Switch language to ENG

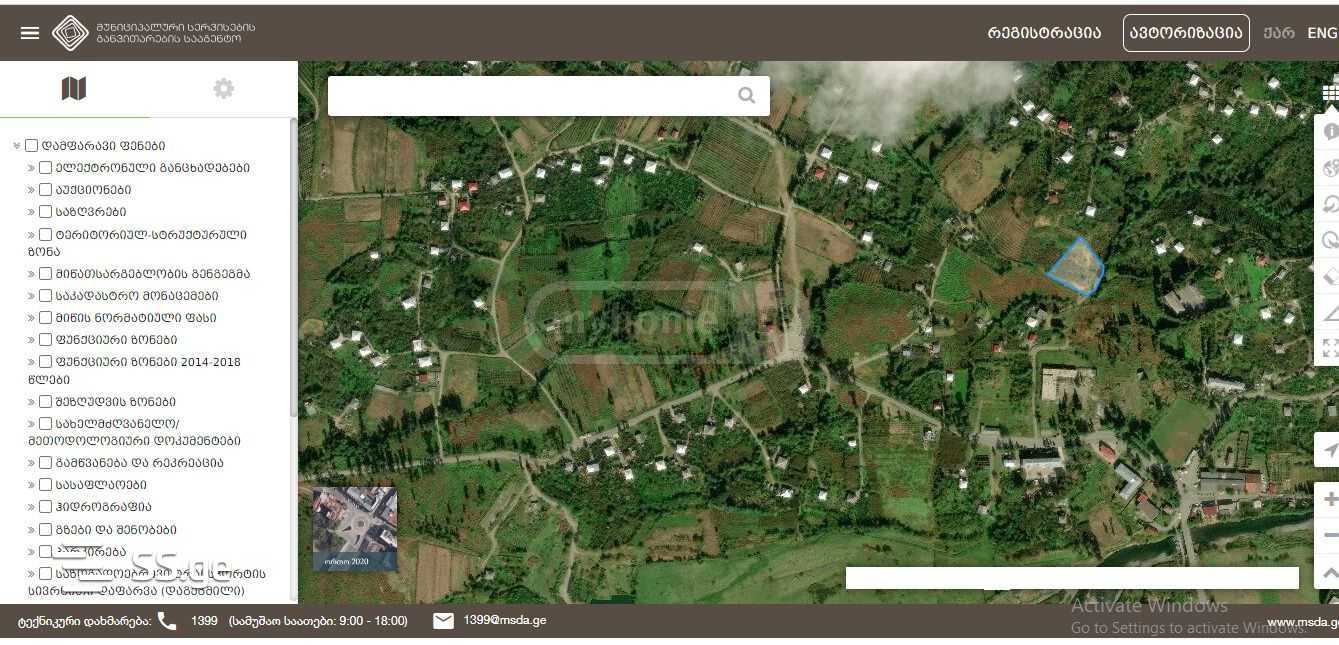pos(1321,33)
